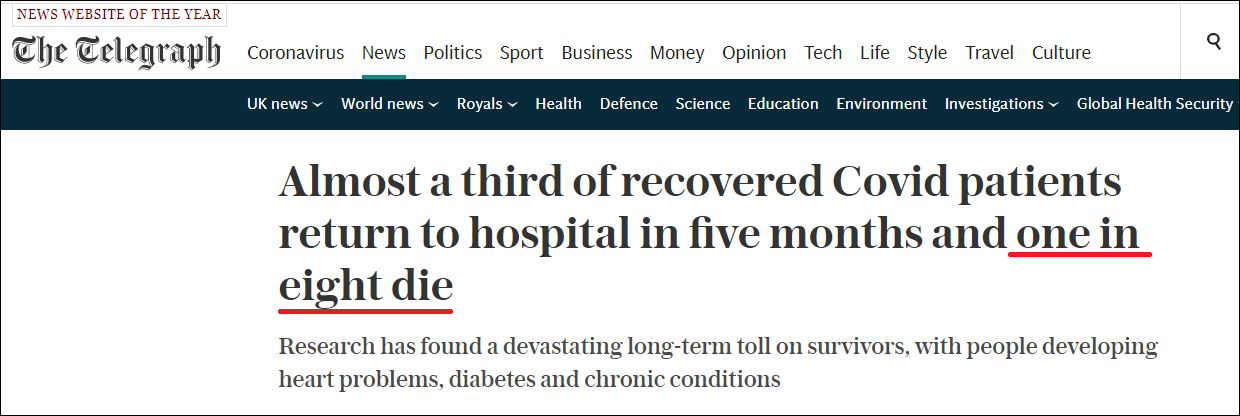Open the Investigations submenu
Image resolution: width=1240 pixels, height=416 pixels.
coord(1001,104)
